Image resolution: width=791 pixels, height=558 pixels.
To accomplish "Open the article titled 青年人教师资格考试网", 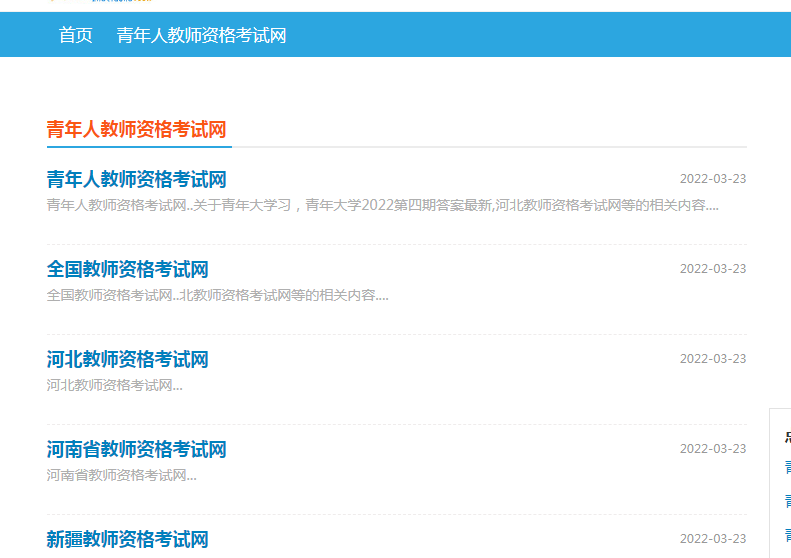I will coord(136,179).
